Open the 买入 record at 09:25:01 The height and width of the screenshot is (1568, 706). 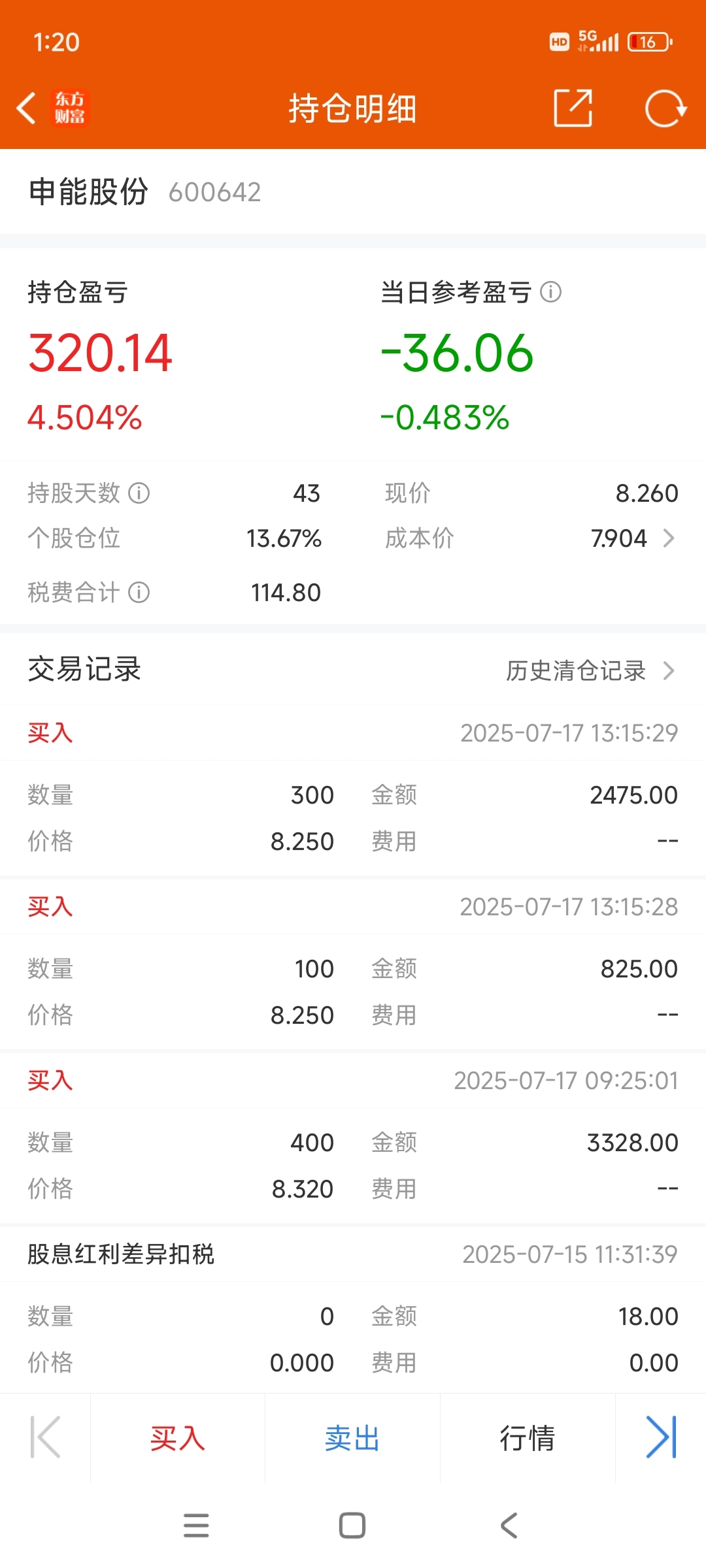353,1139
